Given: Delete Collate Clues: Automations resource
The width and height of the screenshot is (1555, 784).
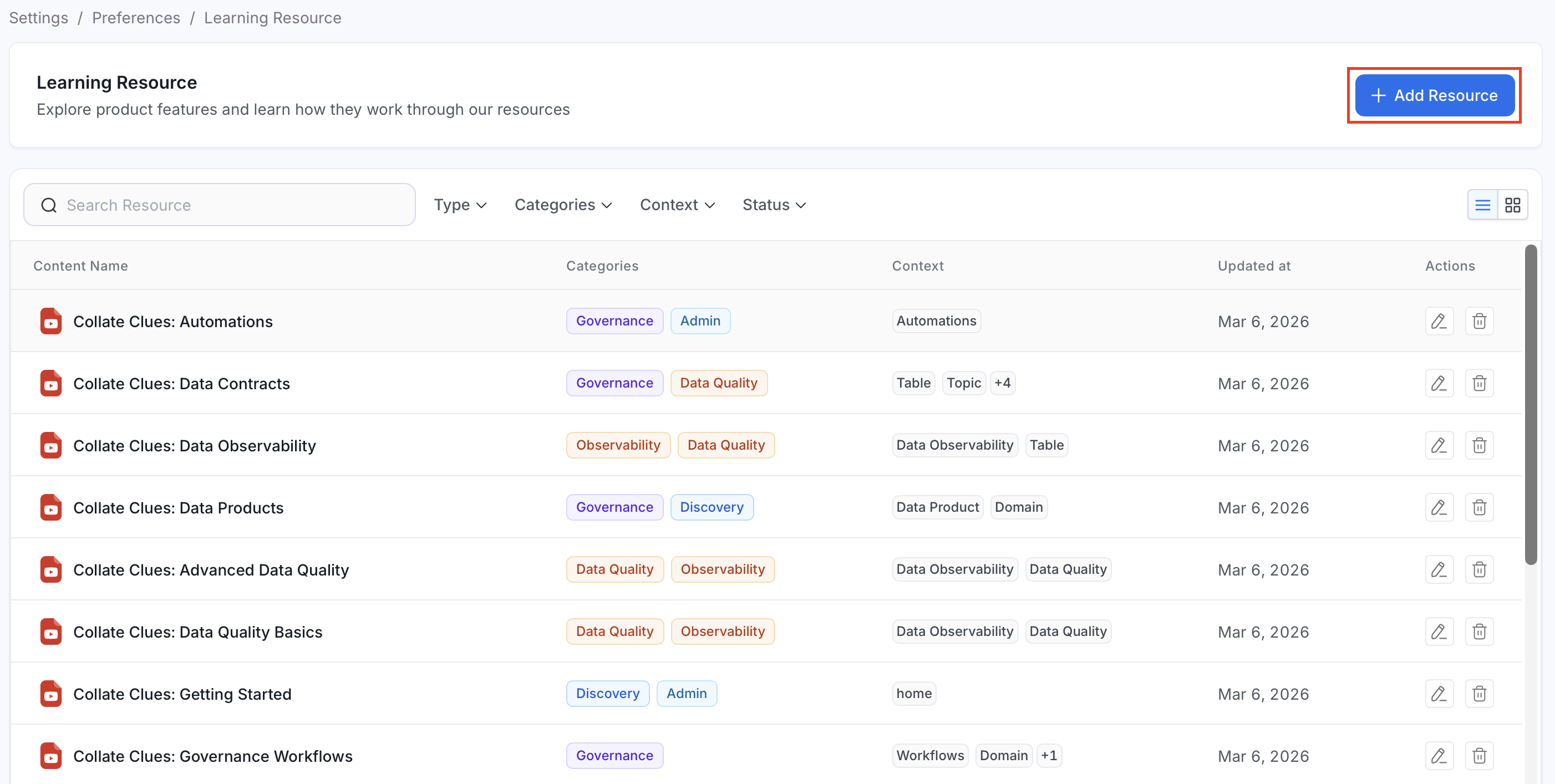Looking at the screenshot, I should (x=1479, y=321).
